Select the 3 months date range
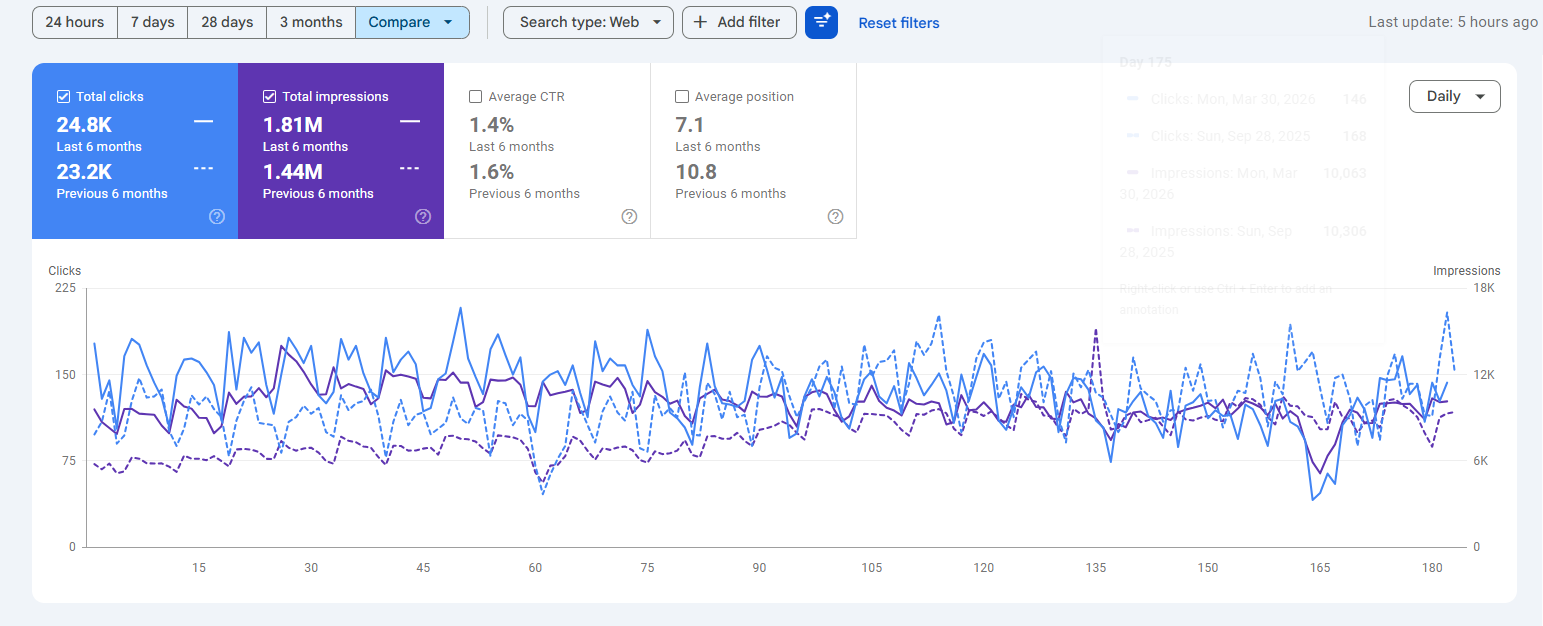1543x626 pixels. (x=311, y=22)
